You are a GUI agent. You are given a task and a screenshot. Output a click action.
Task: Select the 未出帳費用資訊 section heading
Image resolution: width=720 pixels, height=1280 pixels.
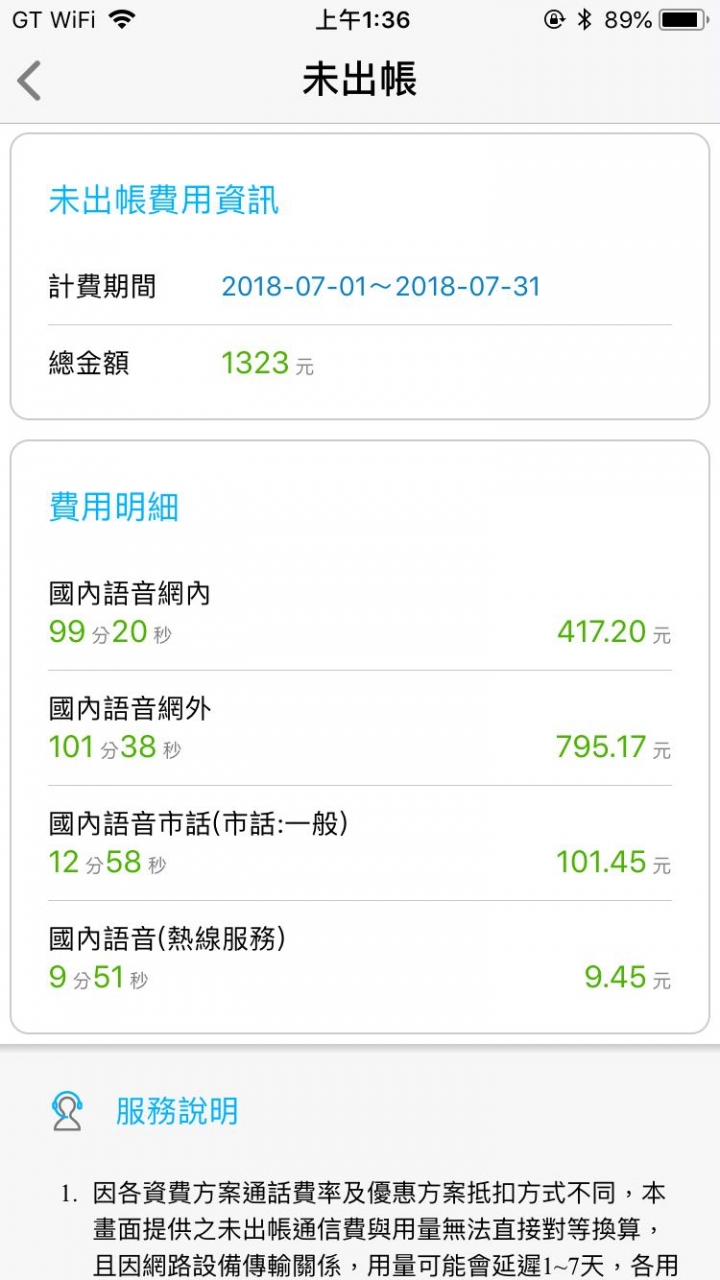[164, 201]
